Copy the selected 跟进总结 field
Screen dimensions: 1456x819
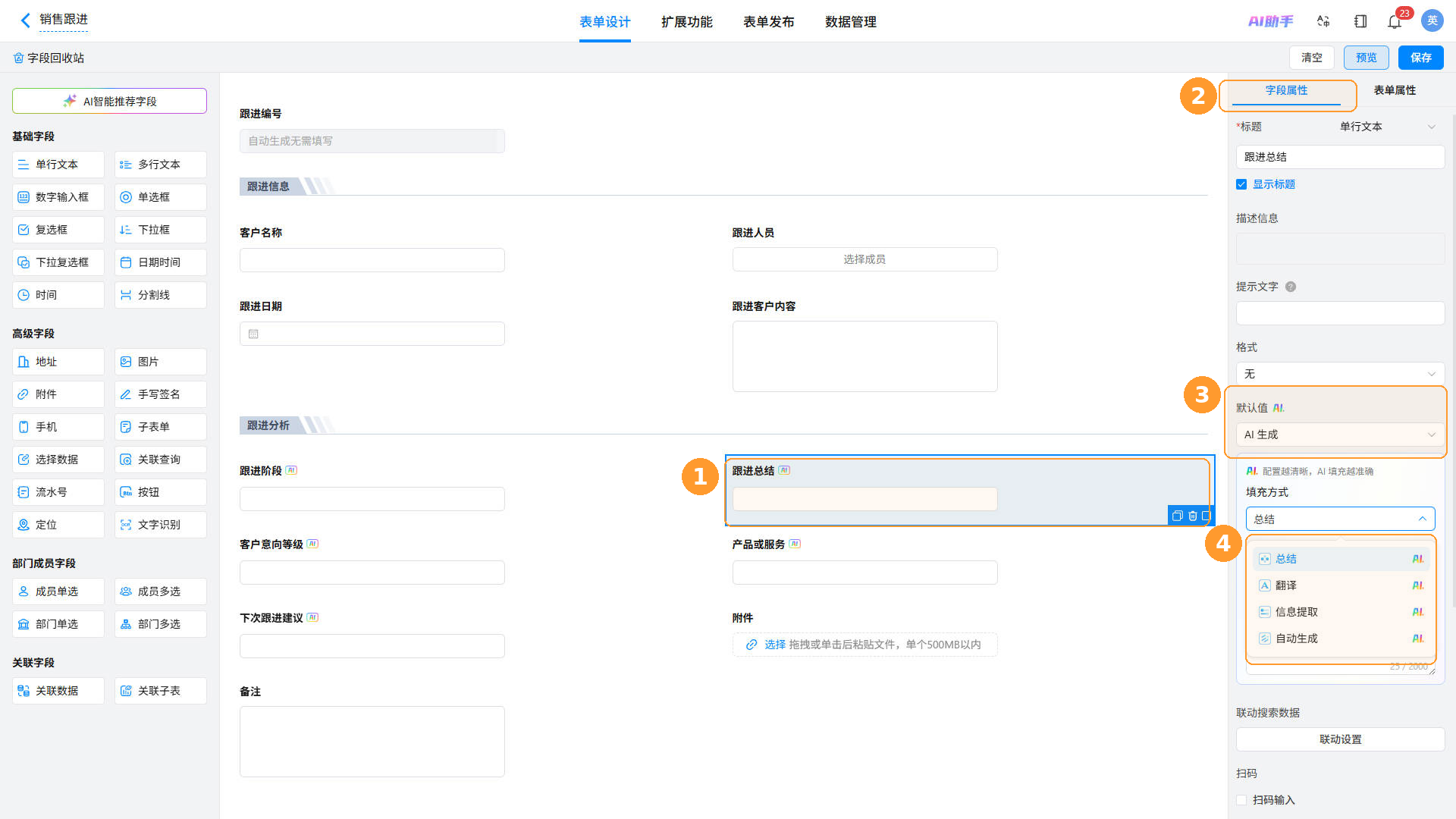(x=1178, y=516)
